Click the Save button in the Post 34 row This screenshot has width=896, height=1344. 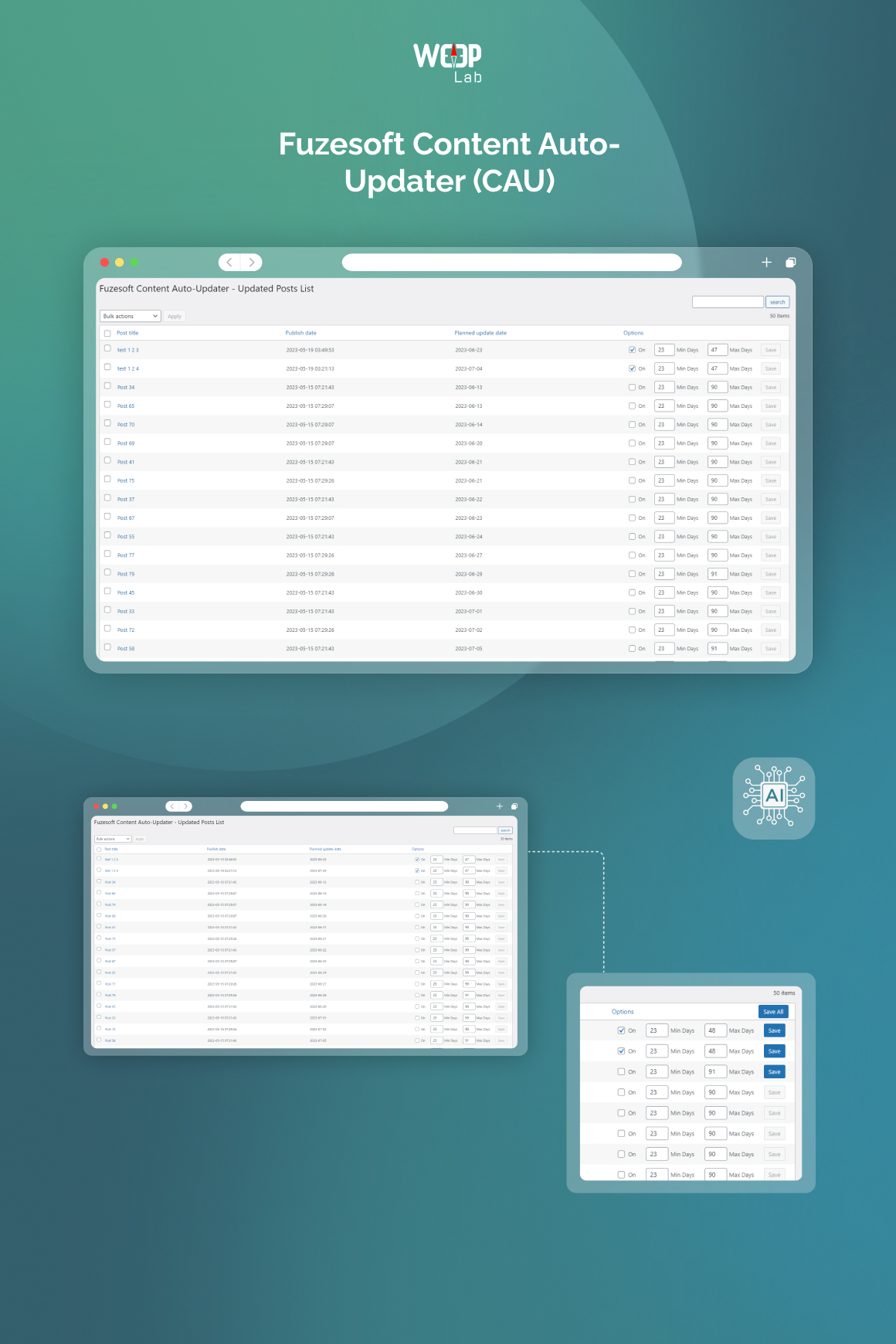pos(771,387)
